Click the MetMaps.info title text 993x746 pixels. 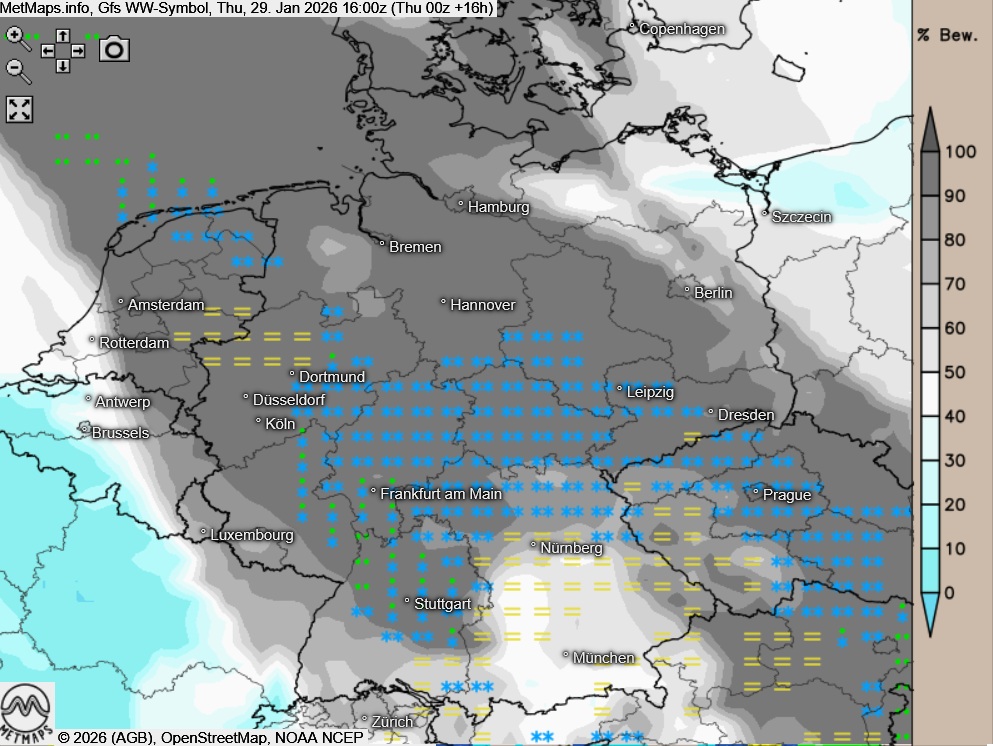coord(45,8)
